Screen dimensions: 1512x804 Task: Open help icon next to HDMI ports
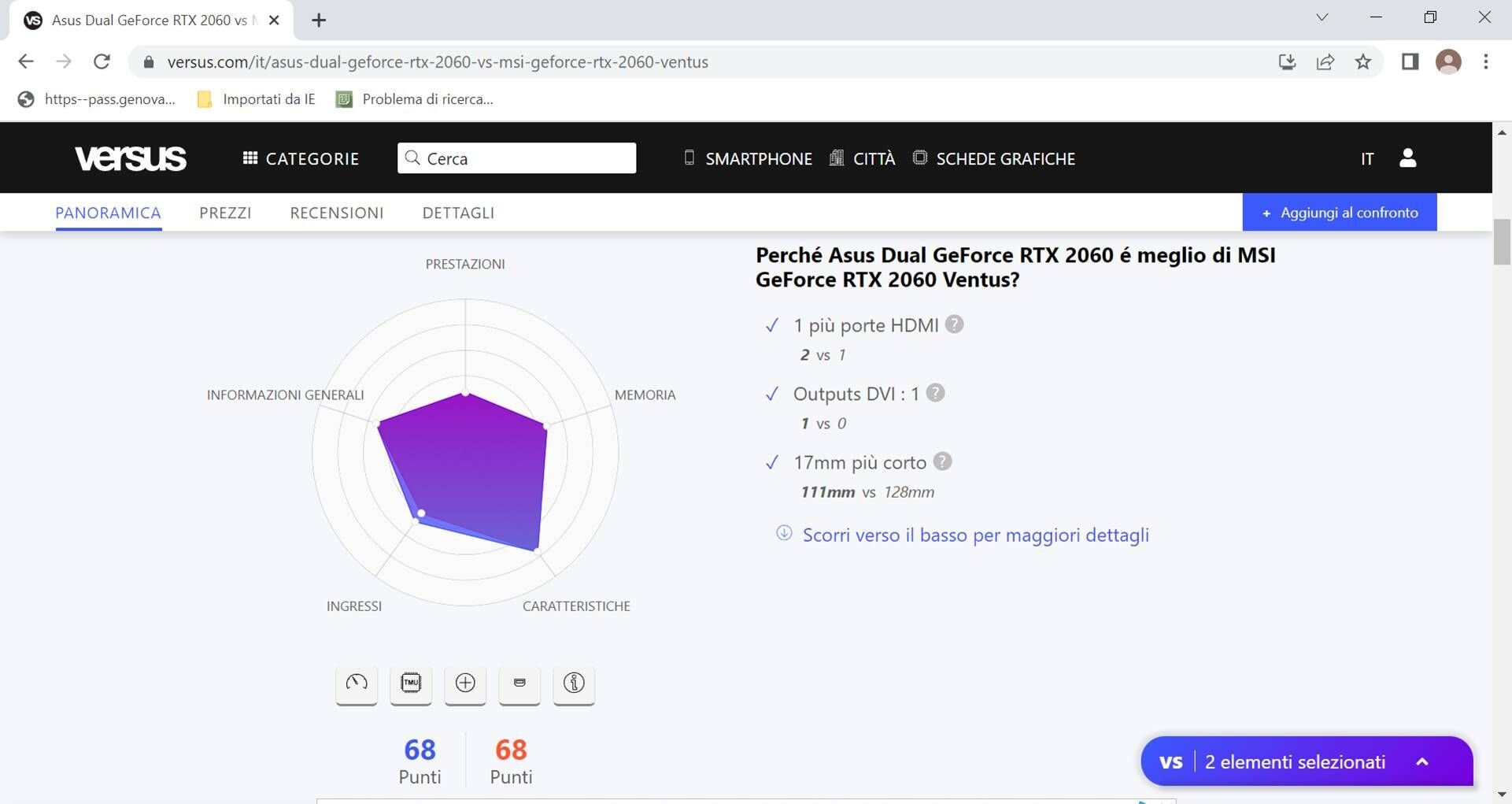coord(954,324)
